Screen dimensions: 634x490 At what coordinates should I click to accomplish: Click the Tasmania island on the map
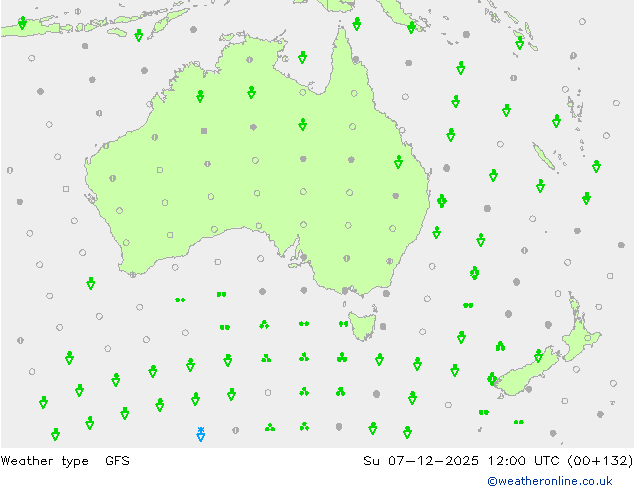363,326
